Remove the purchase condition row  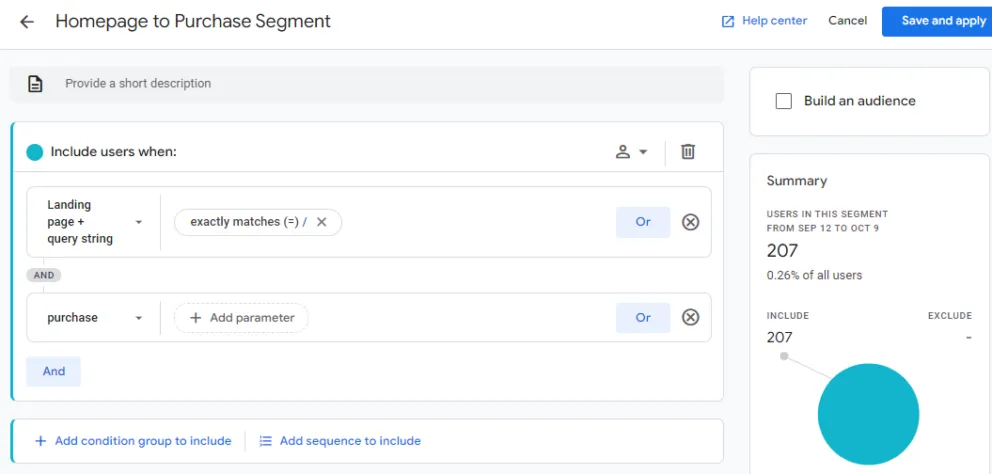pos(690,318)
